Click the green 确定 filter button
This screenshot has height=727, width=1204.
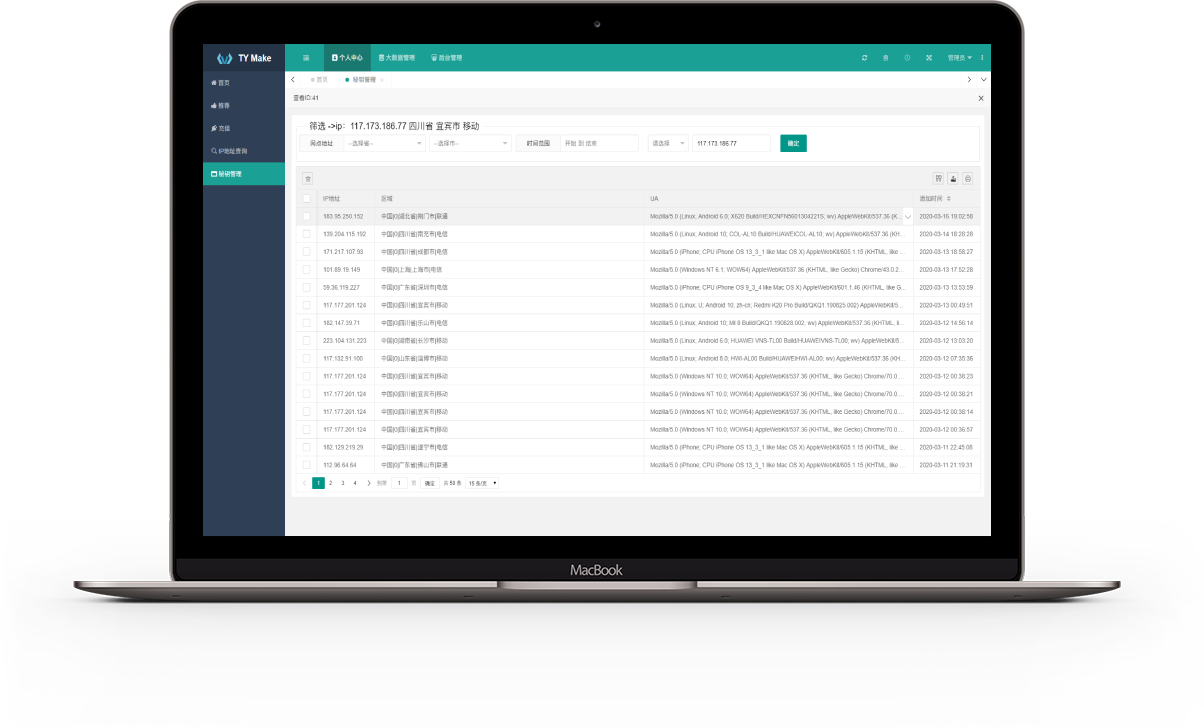click(793, 144)
